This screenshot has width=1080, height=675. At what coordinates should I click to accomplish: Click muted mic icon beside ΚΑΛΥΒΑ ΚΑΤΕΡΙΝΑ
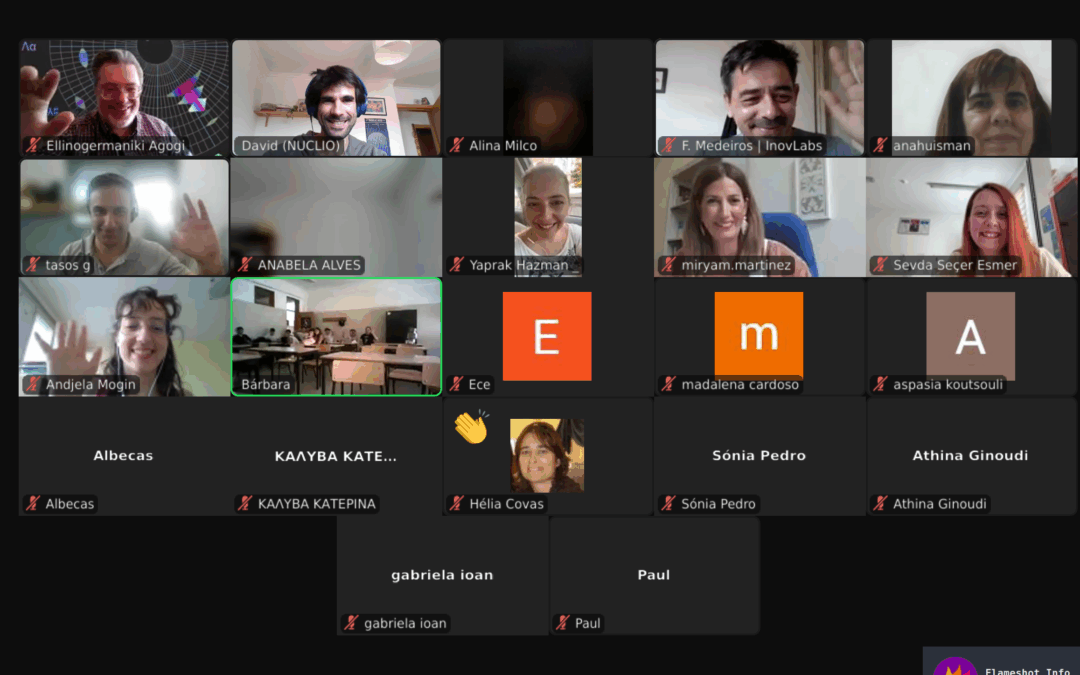coord(245,503)
